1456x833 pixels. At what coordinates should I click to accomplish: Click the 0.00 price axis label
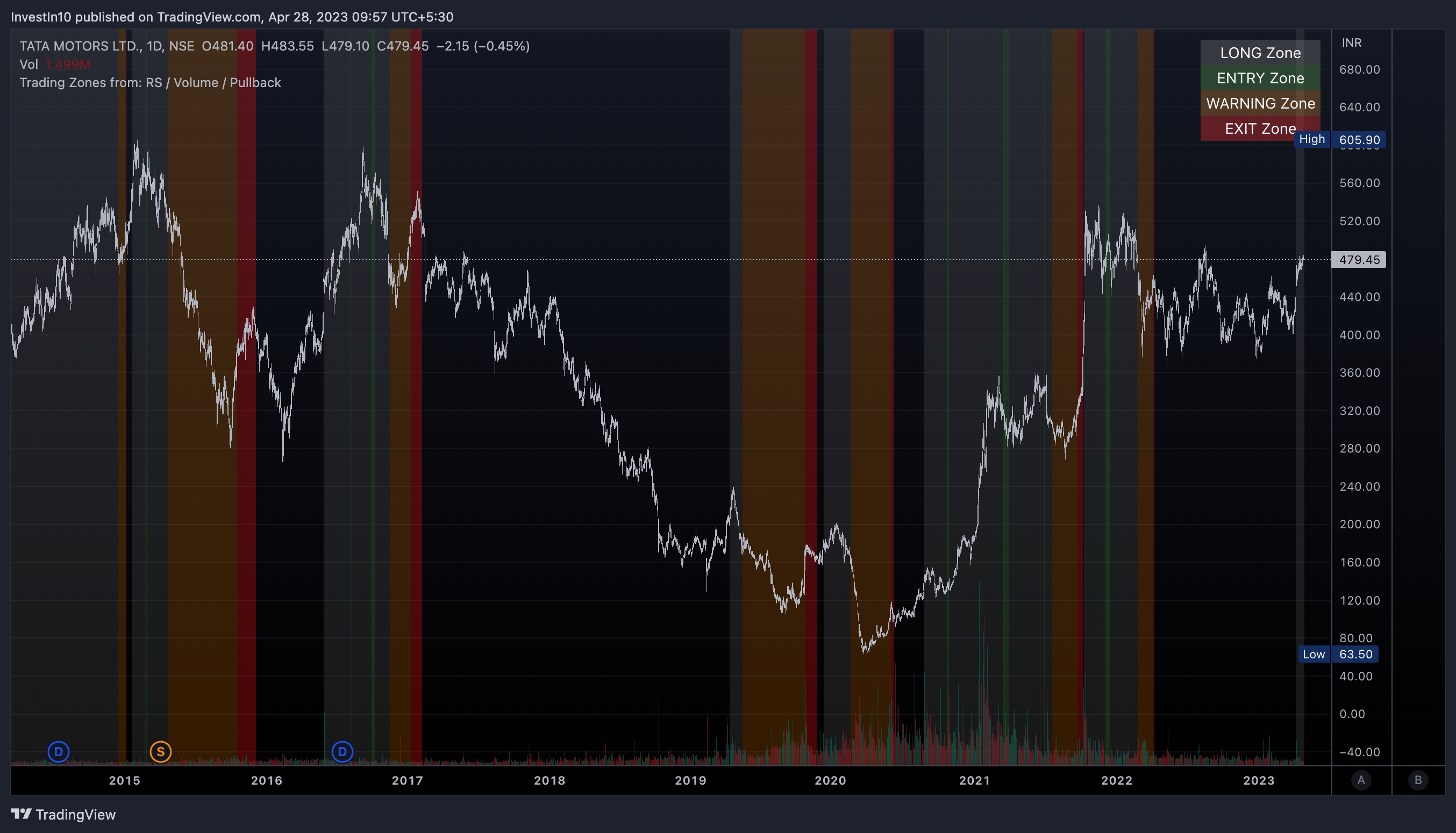[x=1352, y=714]
